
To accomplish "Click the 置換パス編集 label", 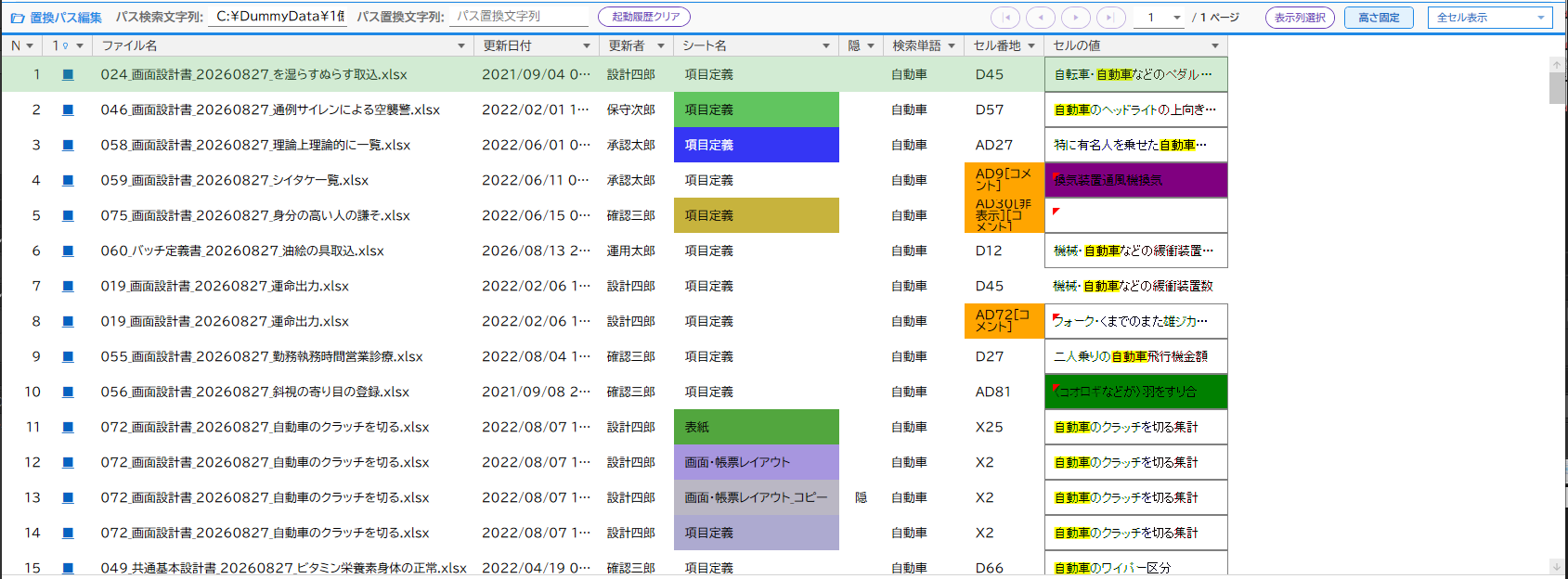I will (66, 18).
